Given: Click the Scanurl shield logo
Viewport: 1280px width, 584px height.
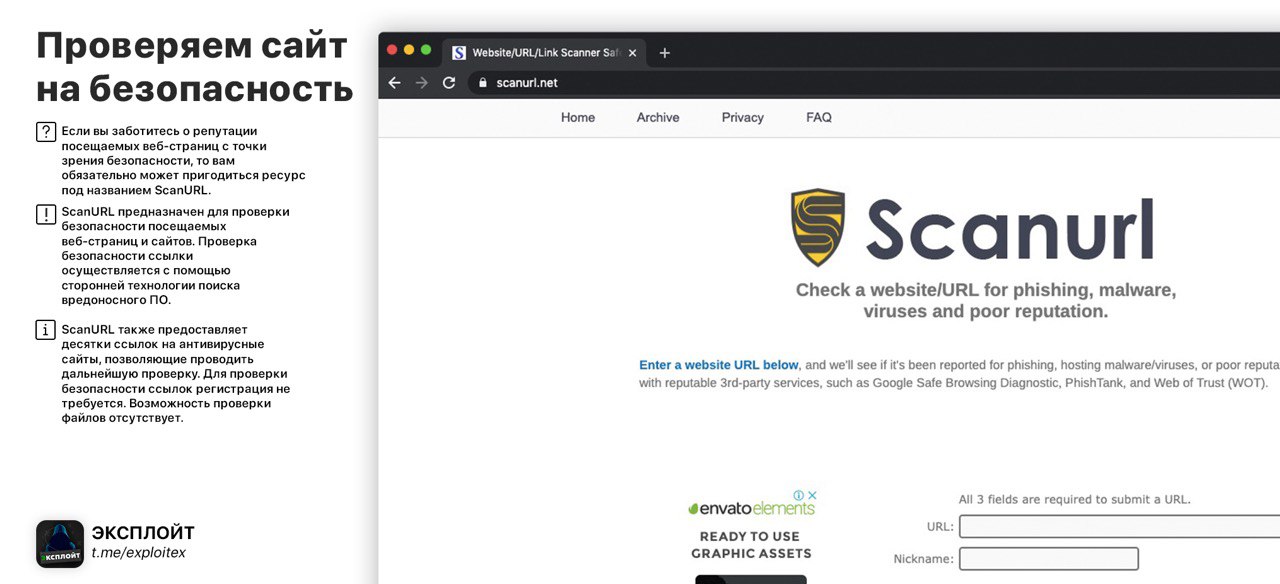Looking at the screenshot, I should [x=818, y=227].
